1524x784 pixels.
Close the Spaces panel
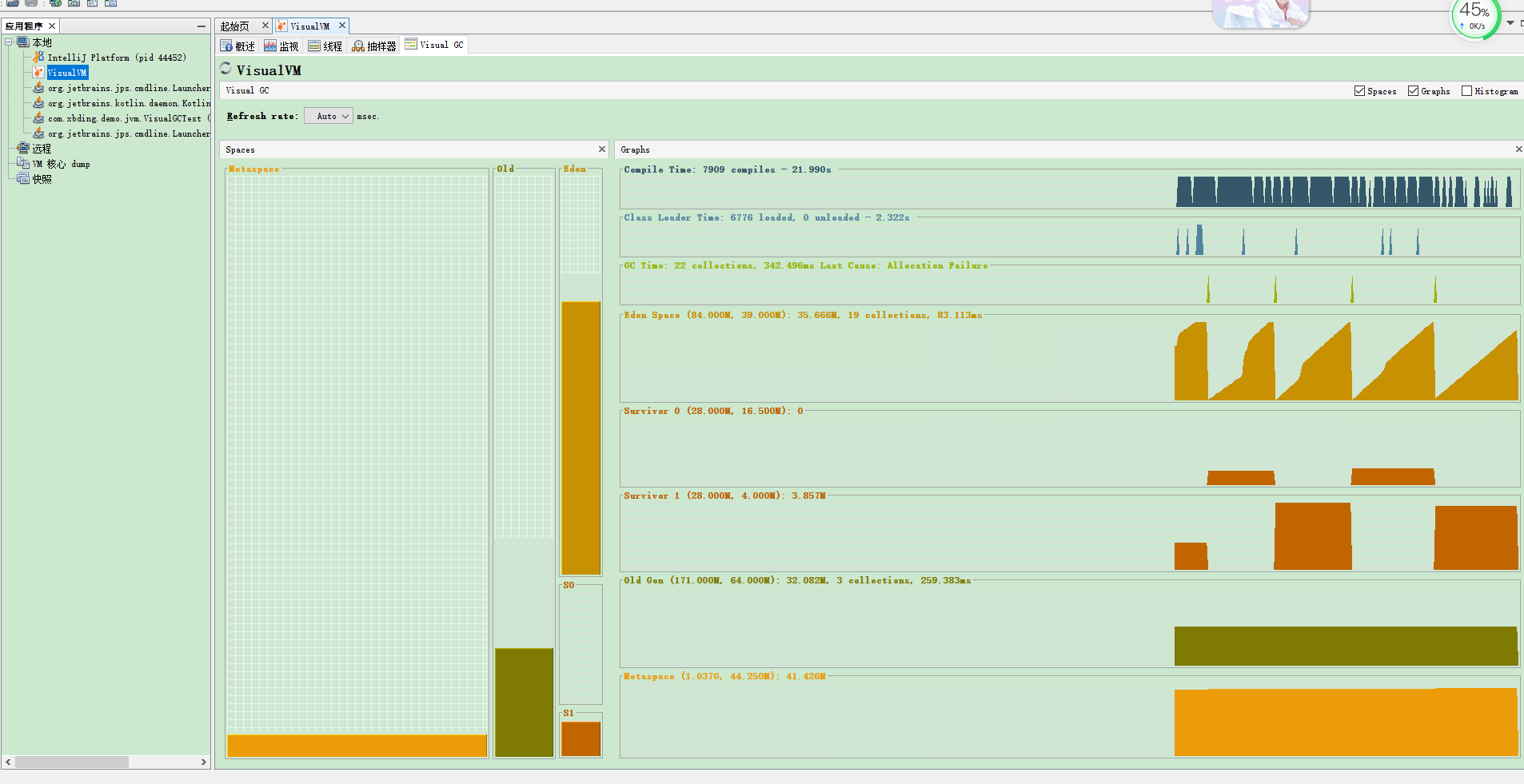tap(602, 149)
